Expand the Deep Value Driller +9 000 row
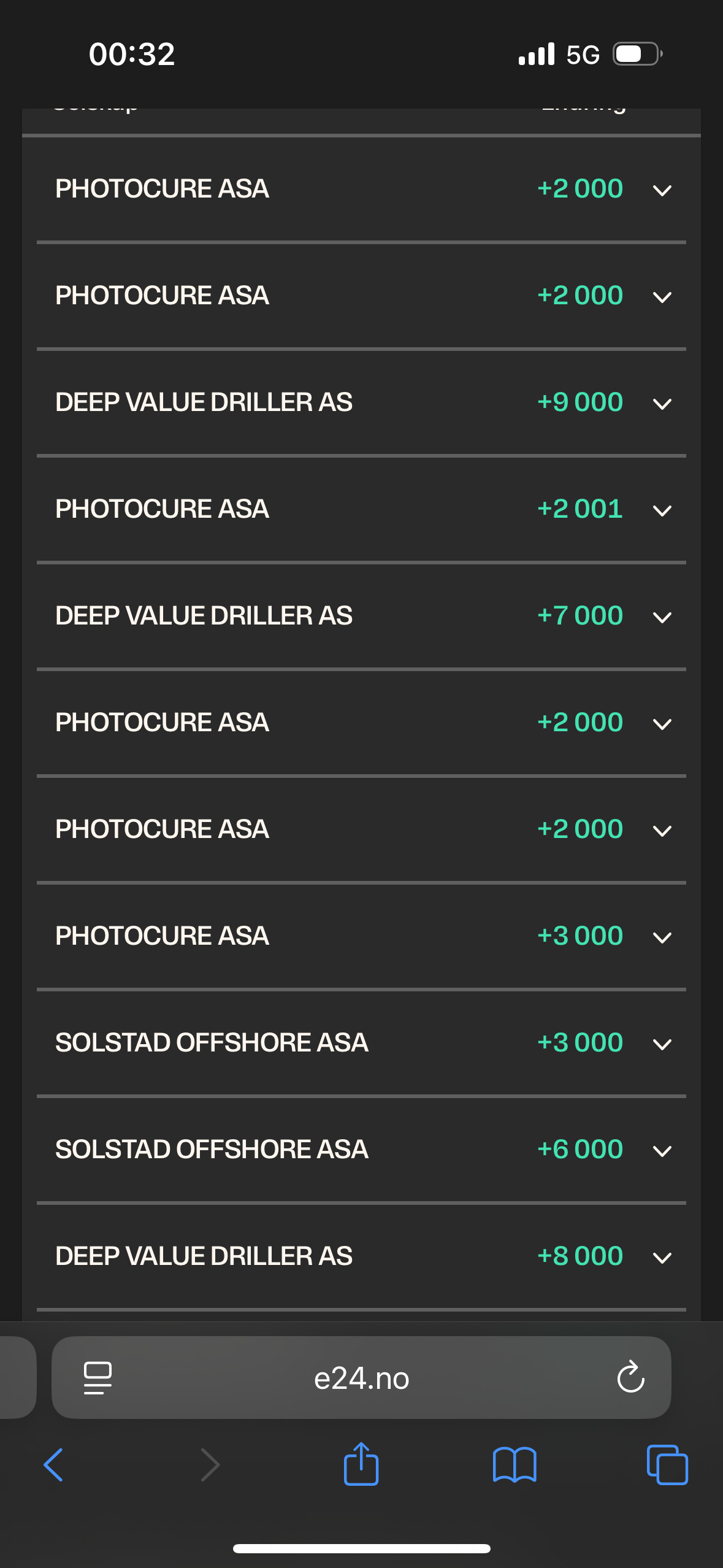 (x=361, y=402)
